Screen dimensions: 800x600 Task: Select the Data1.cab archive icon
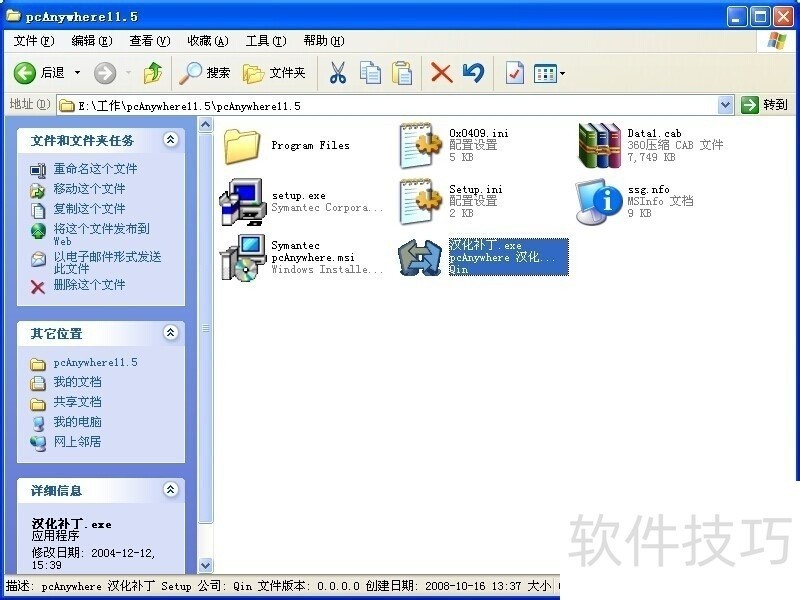tap(599, 145)
